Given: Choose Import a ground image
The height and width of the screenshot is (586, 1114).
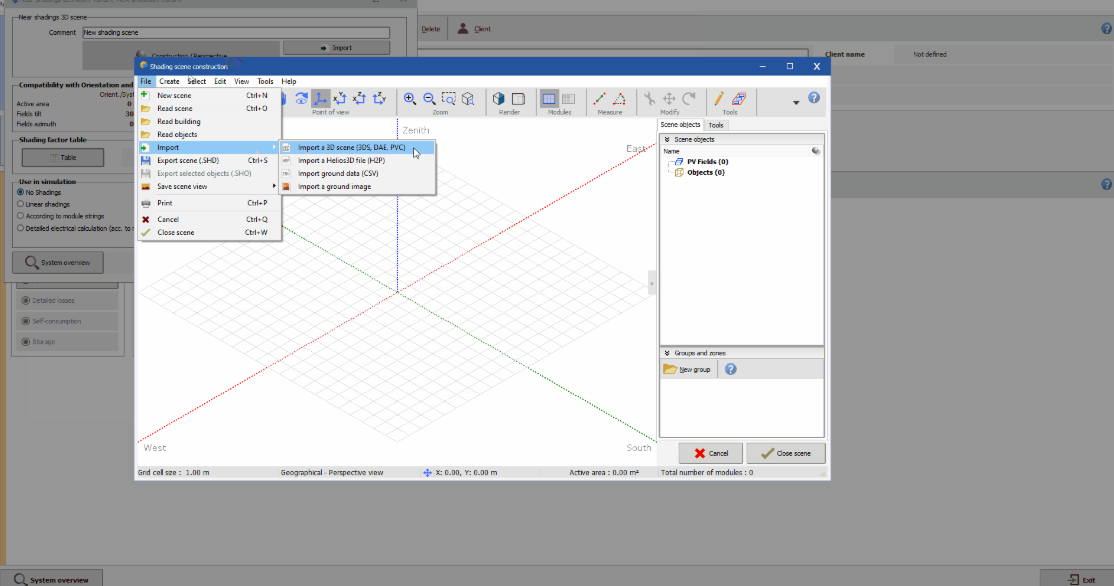Looking at the screenshot, I should 357,187.
